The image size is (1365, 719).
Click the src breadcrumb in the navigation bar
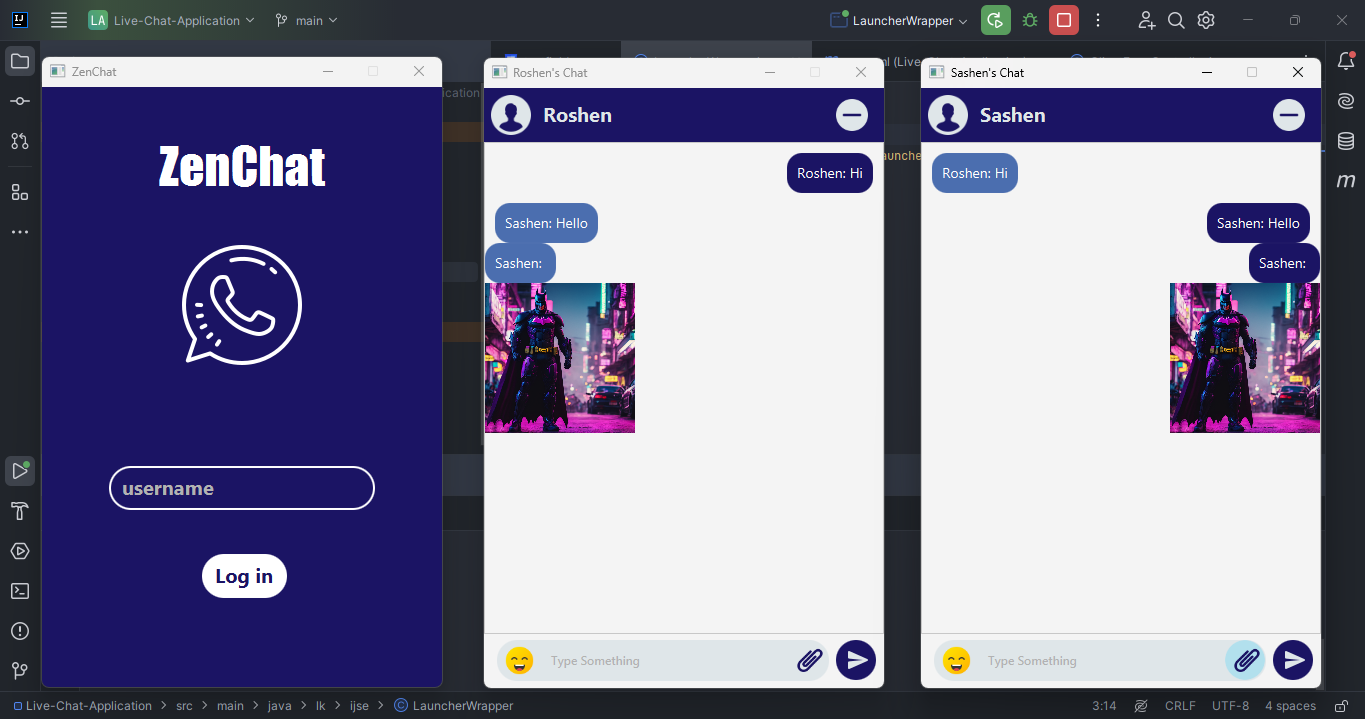tap(184, 706)
